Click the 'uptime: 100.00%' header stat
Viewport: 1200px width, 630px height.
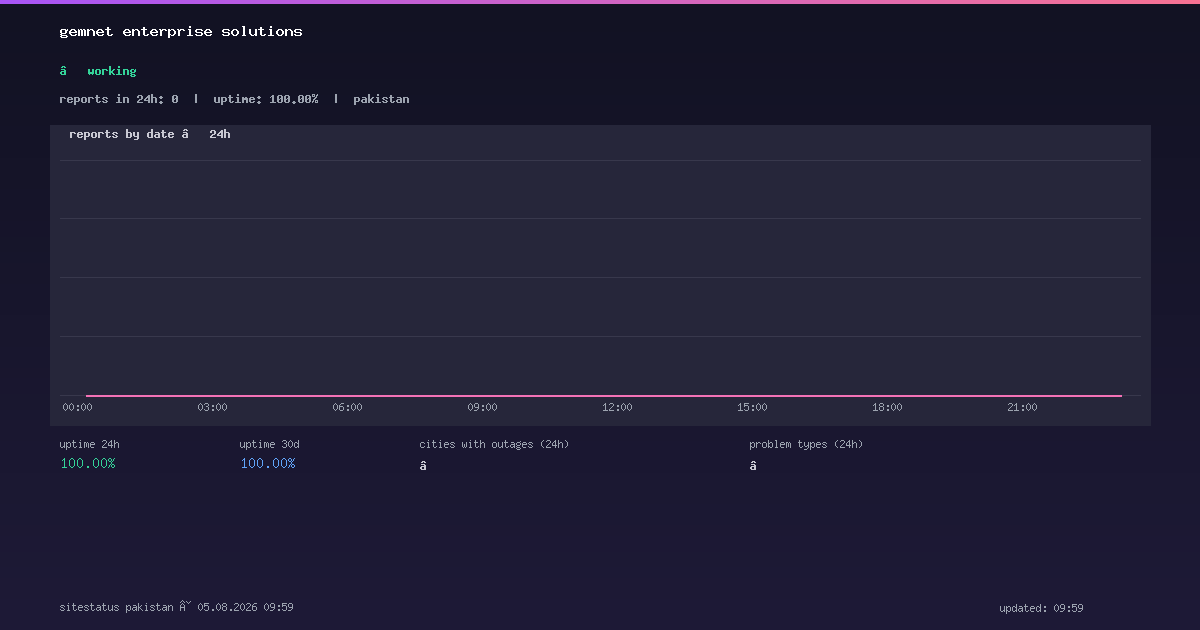click(266, 99)
